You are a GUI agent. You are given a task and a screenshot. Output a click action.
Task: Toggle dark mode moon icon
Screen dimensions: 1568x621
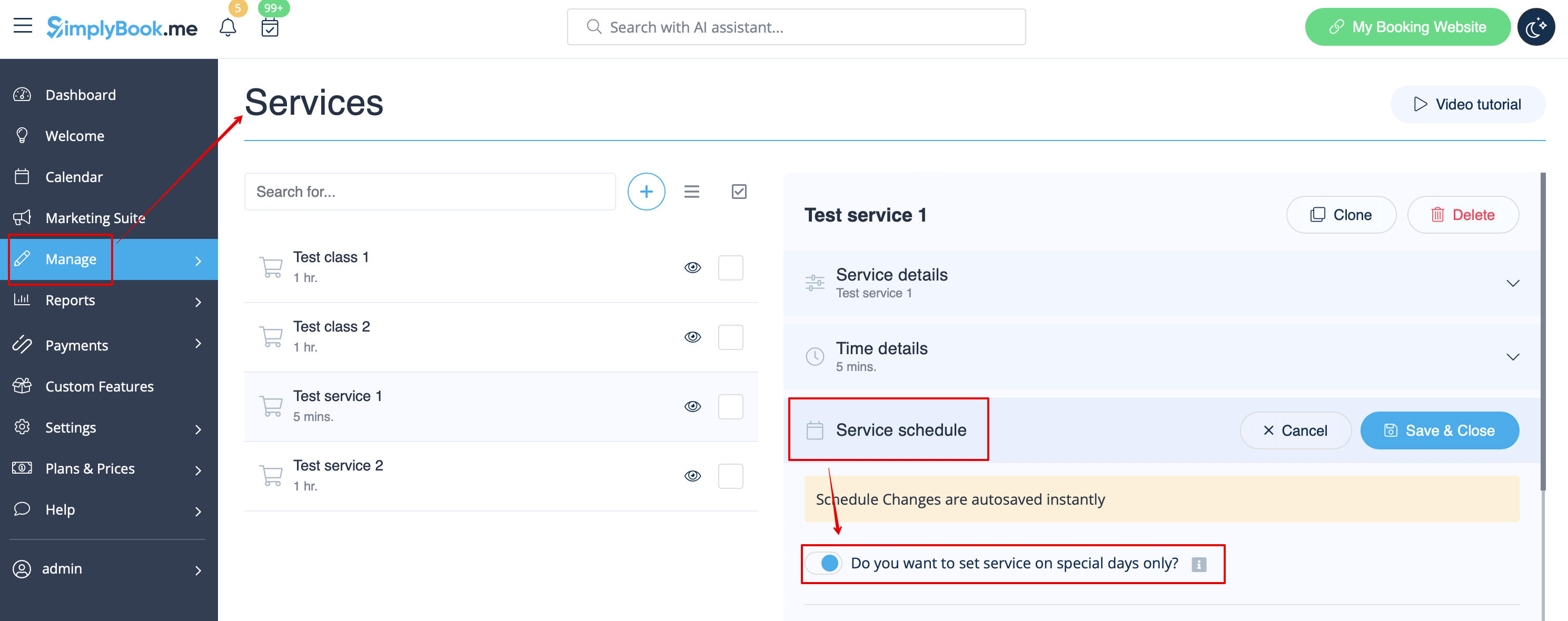pos(1536,27)
